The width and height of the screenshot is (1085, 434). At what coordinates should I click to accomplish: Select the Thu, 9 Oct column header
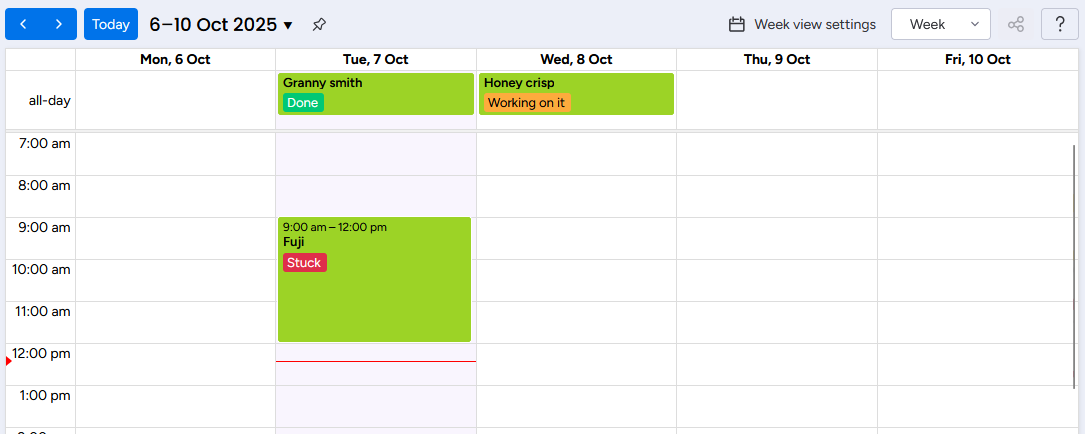[x=776, y=60]
